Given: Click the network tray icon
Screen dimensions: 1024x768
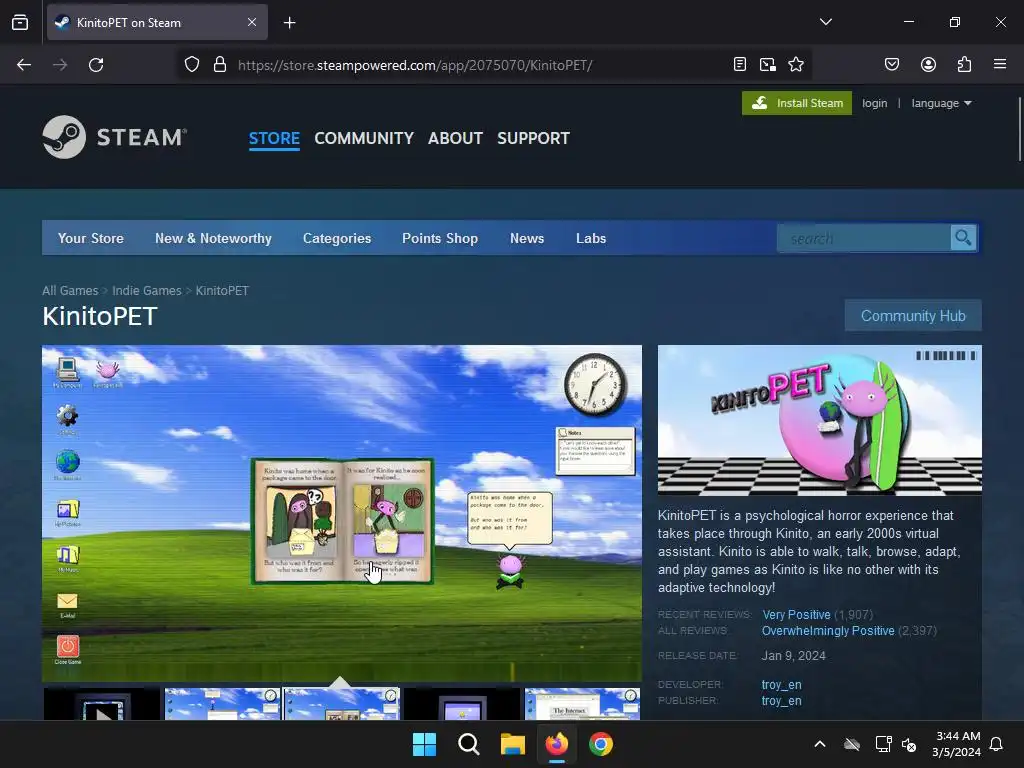Looking at the screenshot, I should tap(884, 744).
